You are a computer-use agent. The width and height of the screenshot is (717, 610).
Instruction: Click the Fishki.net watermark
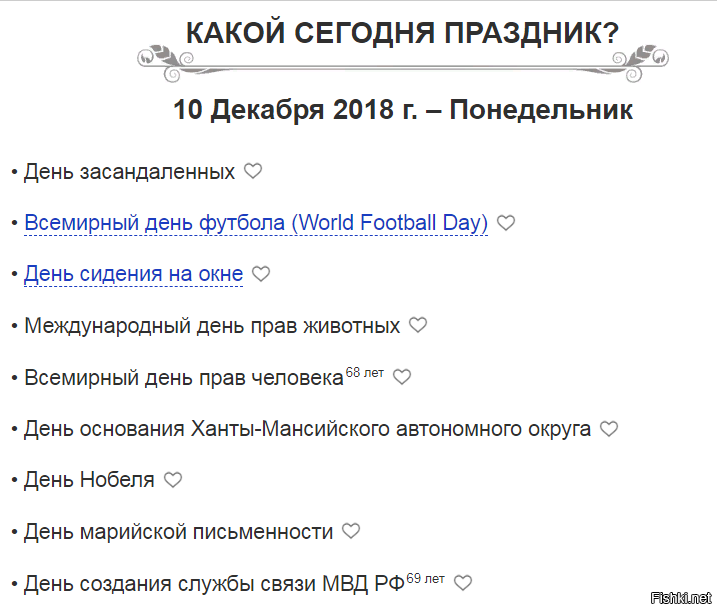click(680, 598)
